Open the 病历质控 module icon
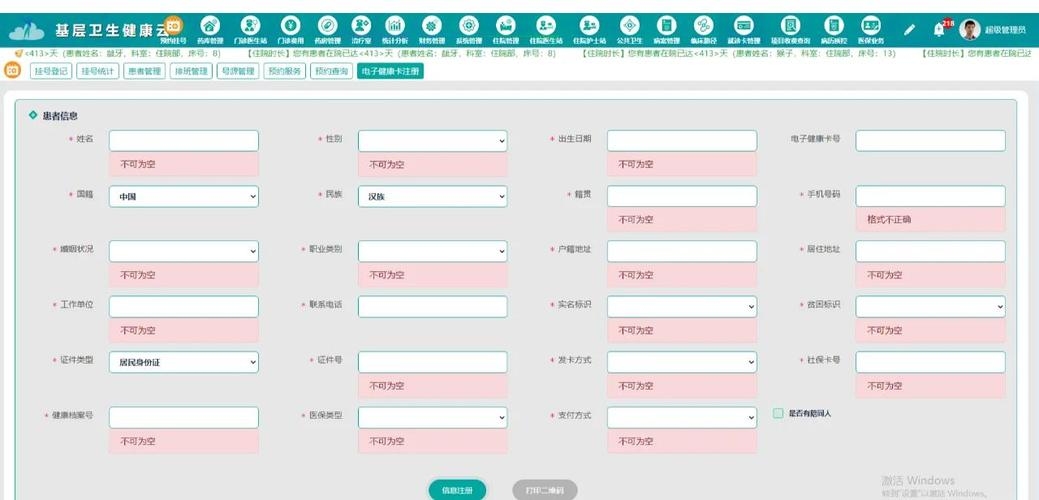The height and width of the screenshot is (500, 1039). [834, 26]
